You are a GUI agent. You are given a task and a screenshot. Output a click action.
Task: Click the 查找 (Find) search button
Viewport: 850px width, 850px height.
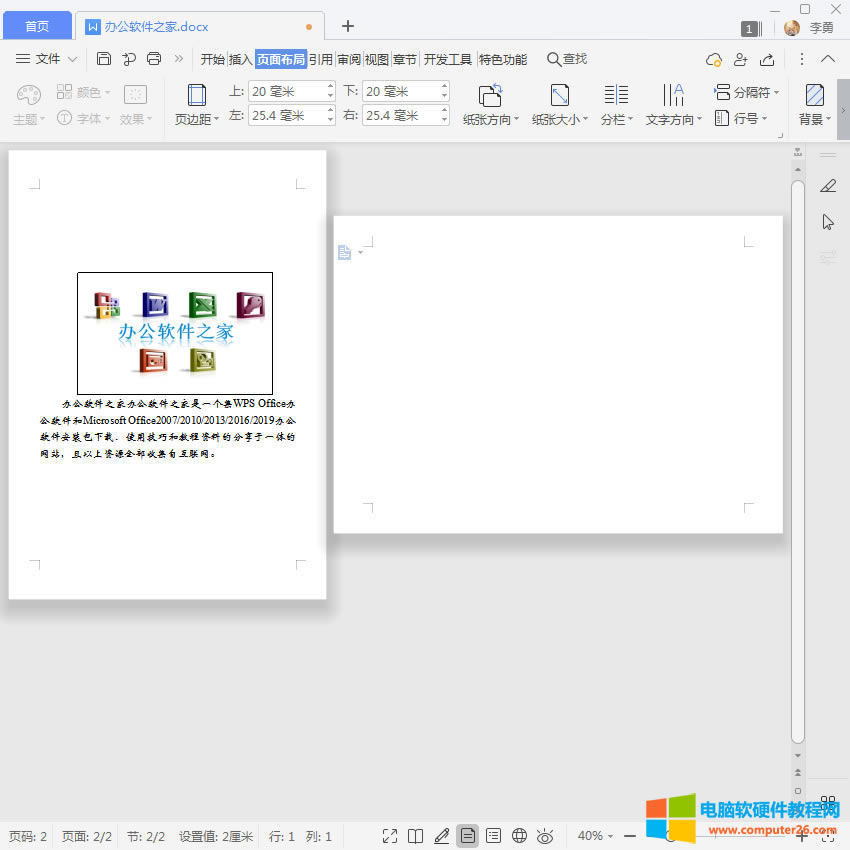(x=567, y=59)
